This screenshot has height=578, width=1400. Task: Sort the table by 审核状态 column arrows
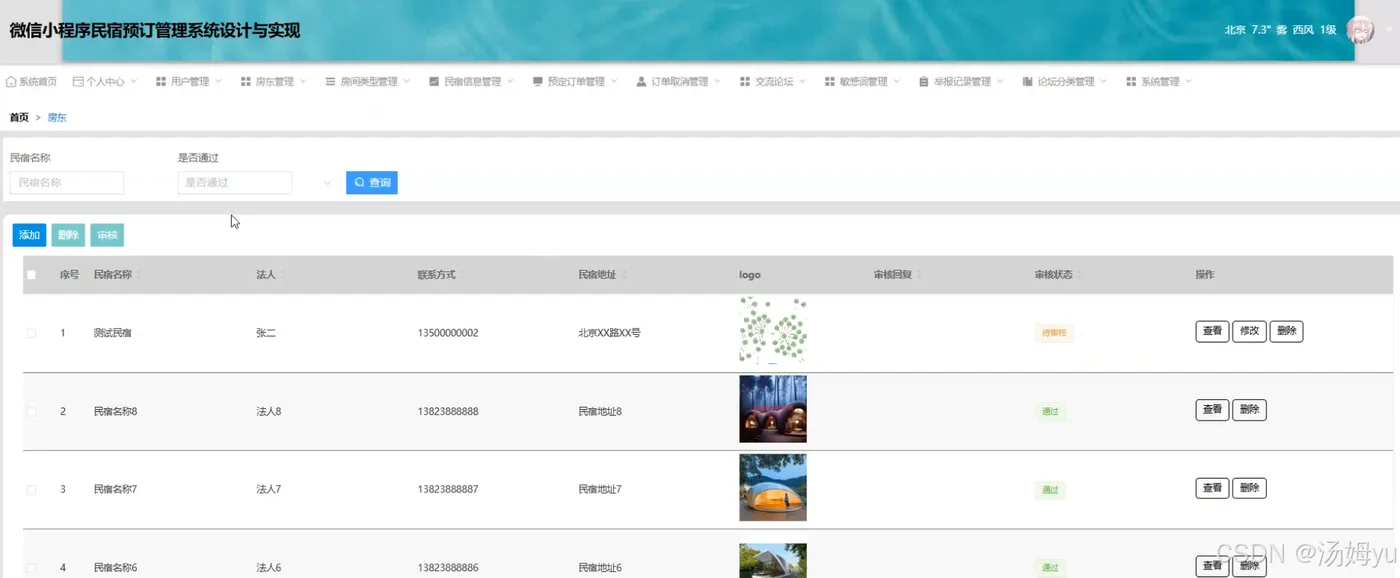tap(1080, 275)
